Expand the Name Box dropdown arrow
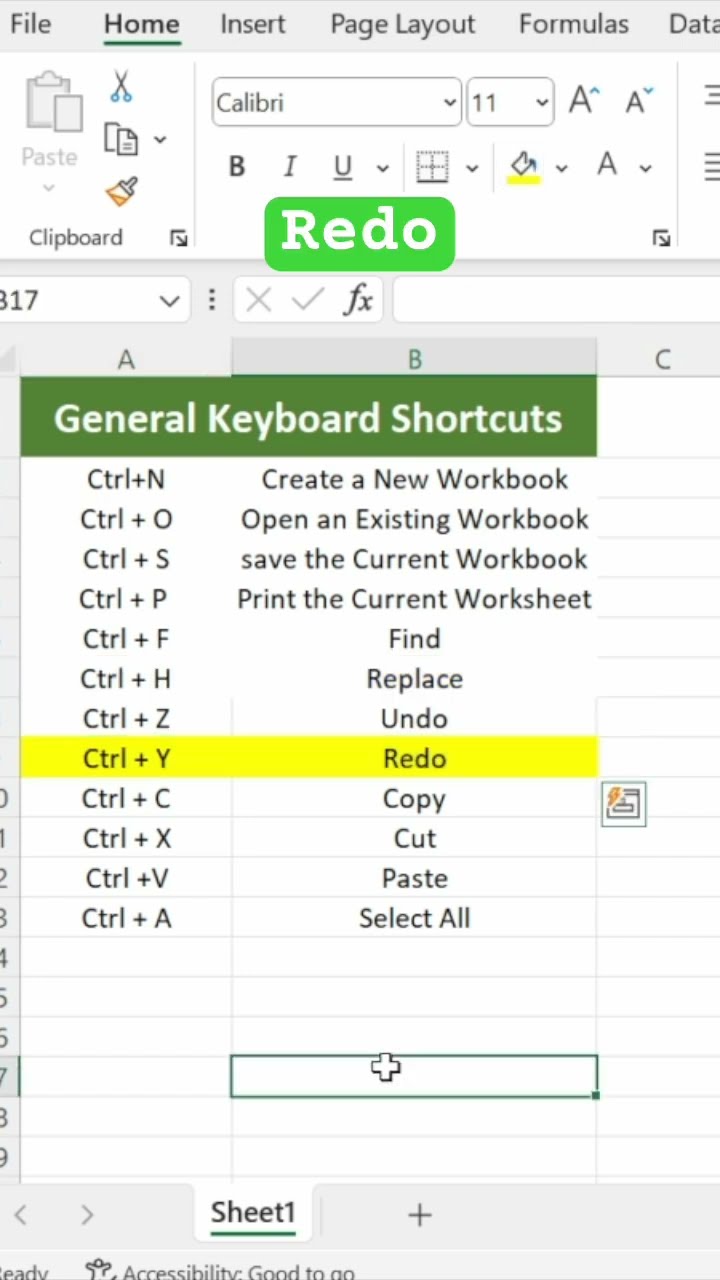Image resolution: width=720 pixels, height=1280 pixels. click(x=169, y=300)
